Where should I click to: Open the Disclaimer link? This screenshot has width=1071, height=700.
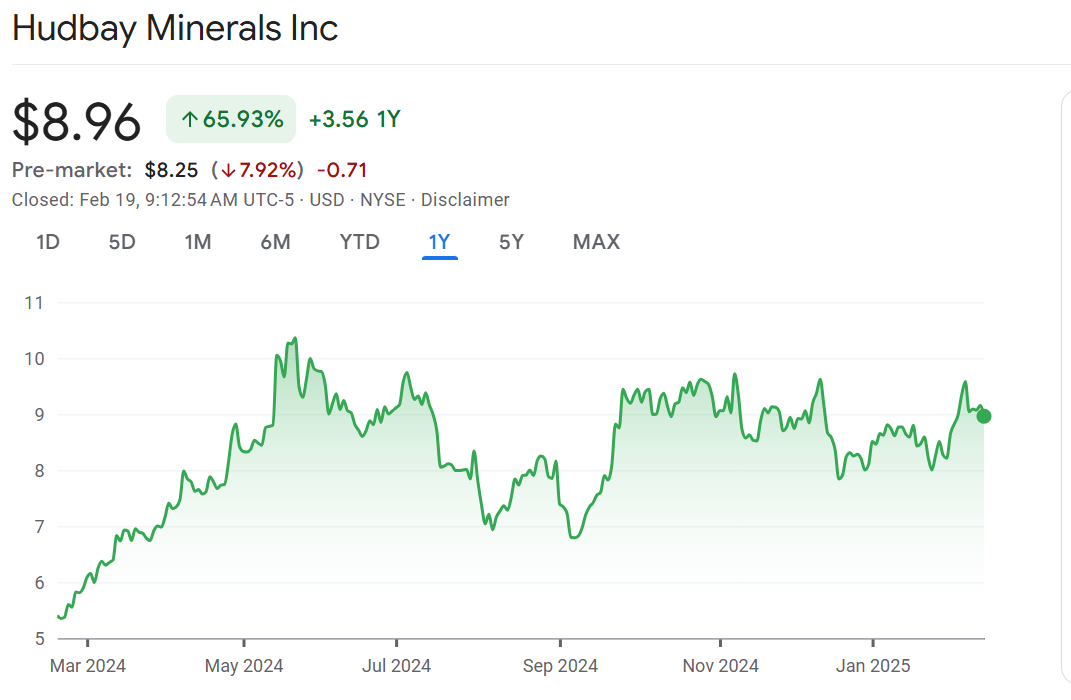pyautogui.click(x=465, y=200)
